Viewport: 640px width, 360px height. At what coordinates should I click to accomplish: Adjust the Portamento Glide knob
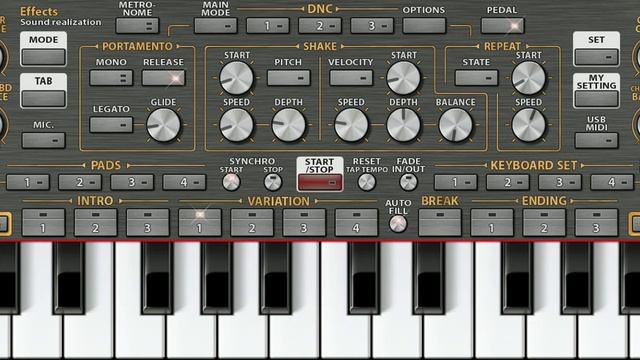click(x=163, y=125)
